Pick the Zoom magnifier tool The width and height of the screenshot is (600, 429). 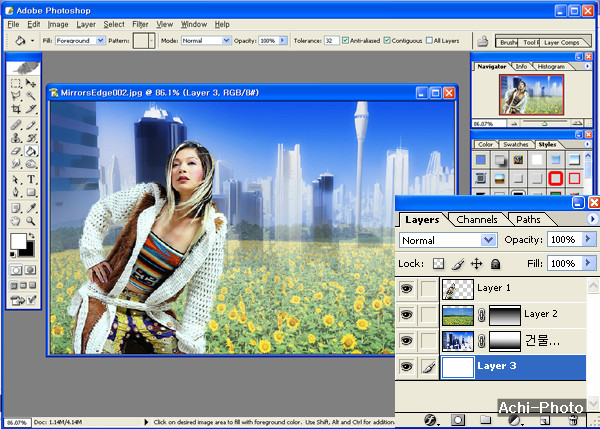point(31,220)
